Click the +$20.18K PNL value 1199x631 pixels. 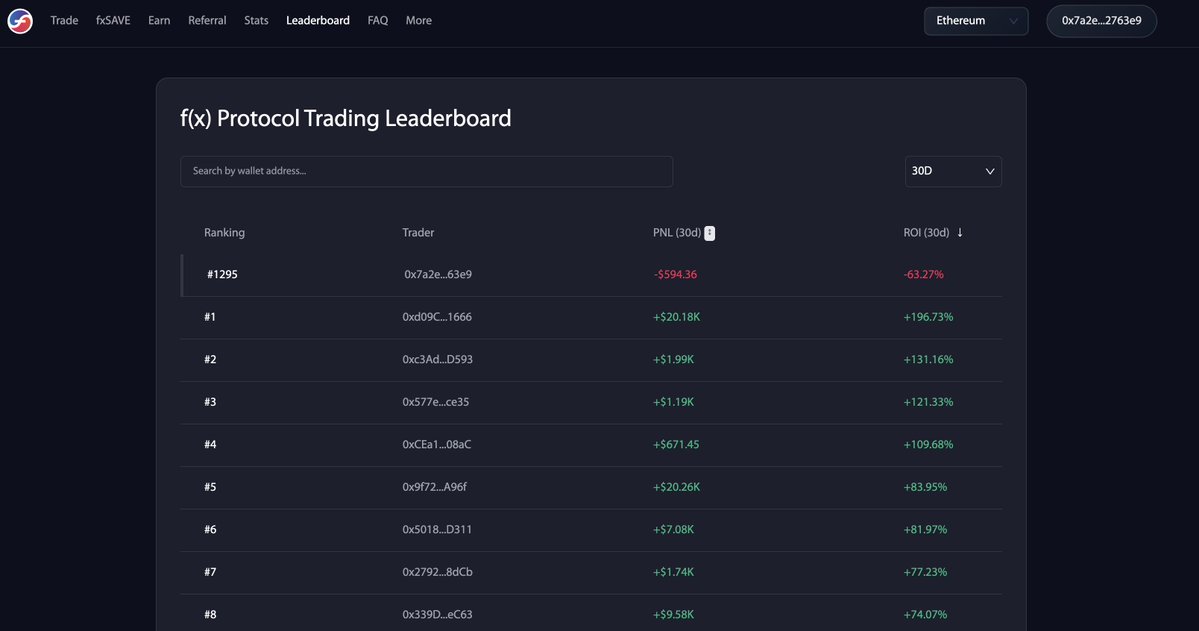tap(676, 317)
